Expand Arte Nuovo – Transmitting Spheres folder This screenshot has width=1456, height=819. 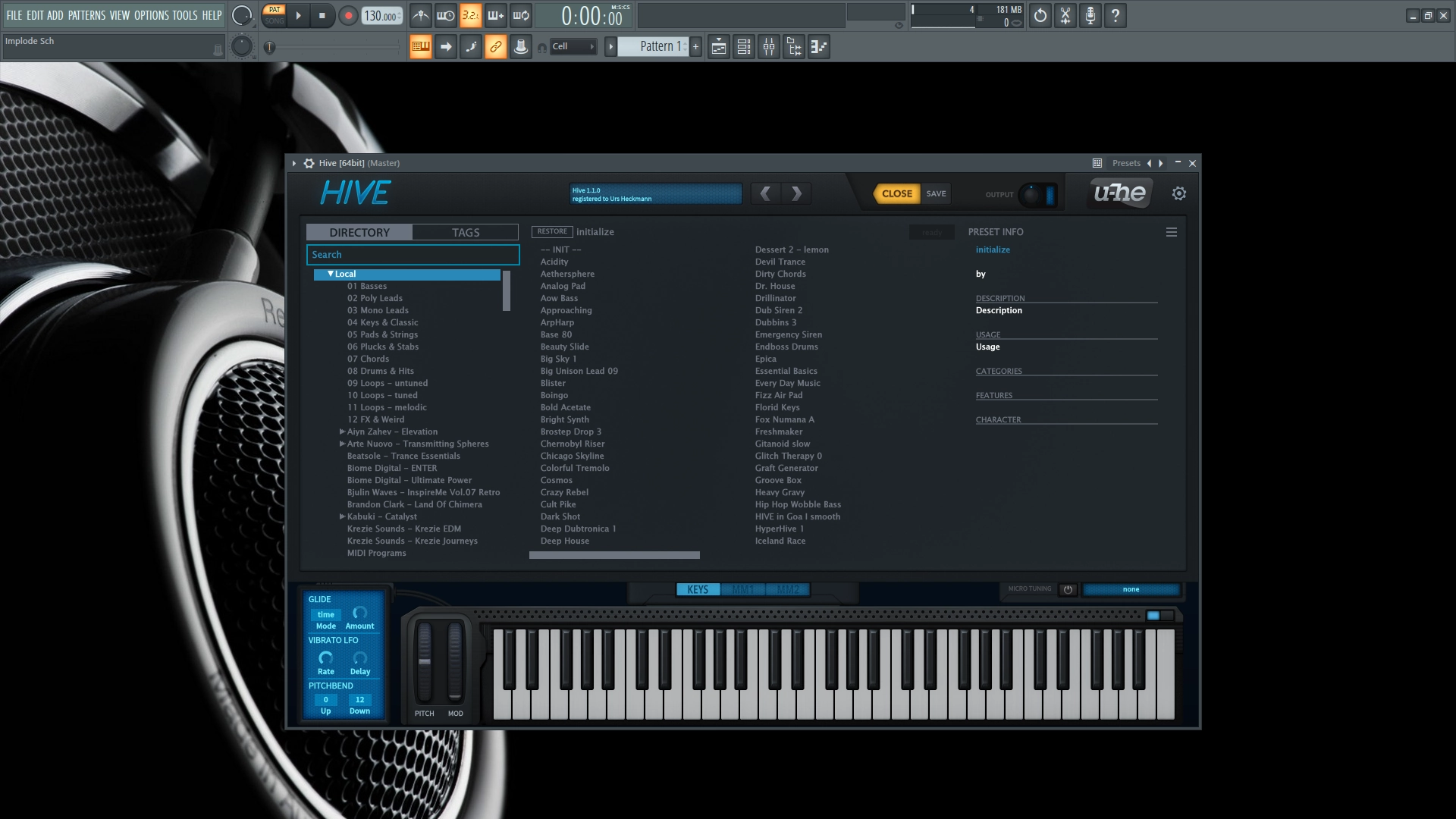(x=343, y=444)
